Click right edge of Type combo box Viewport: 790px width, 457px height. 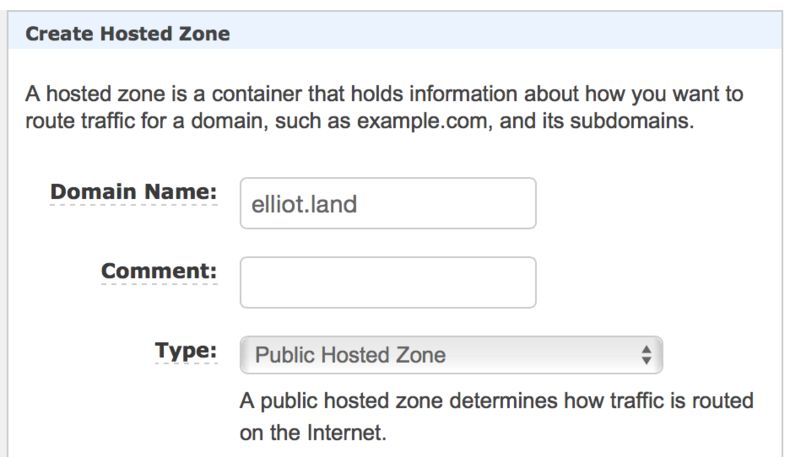[657, 355]
